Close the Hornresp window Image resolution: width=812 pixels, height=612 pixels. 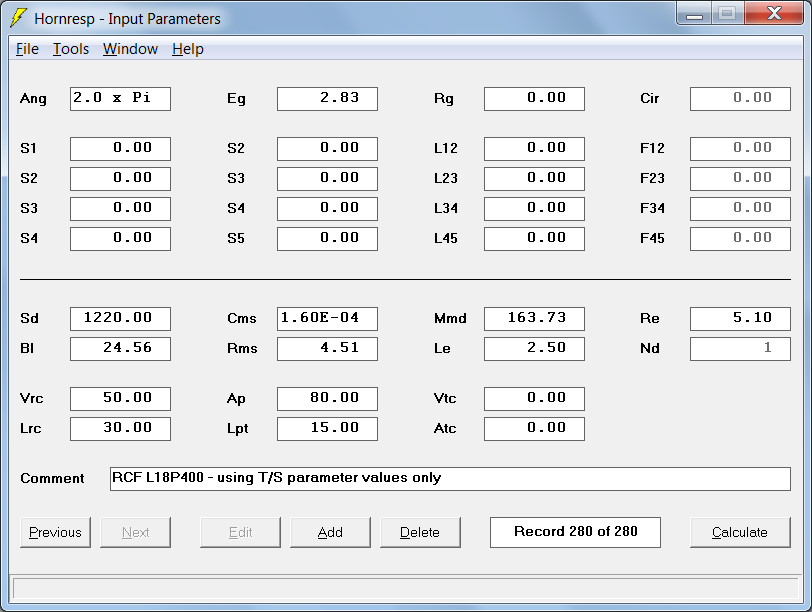(x=774, y=13)
